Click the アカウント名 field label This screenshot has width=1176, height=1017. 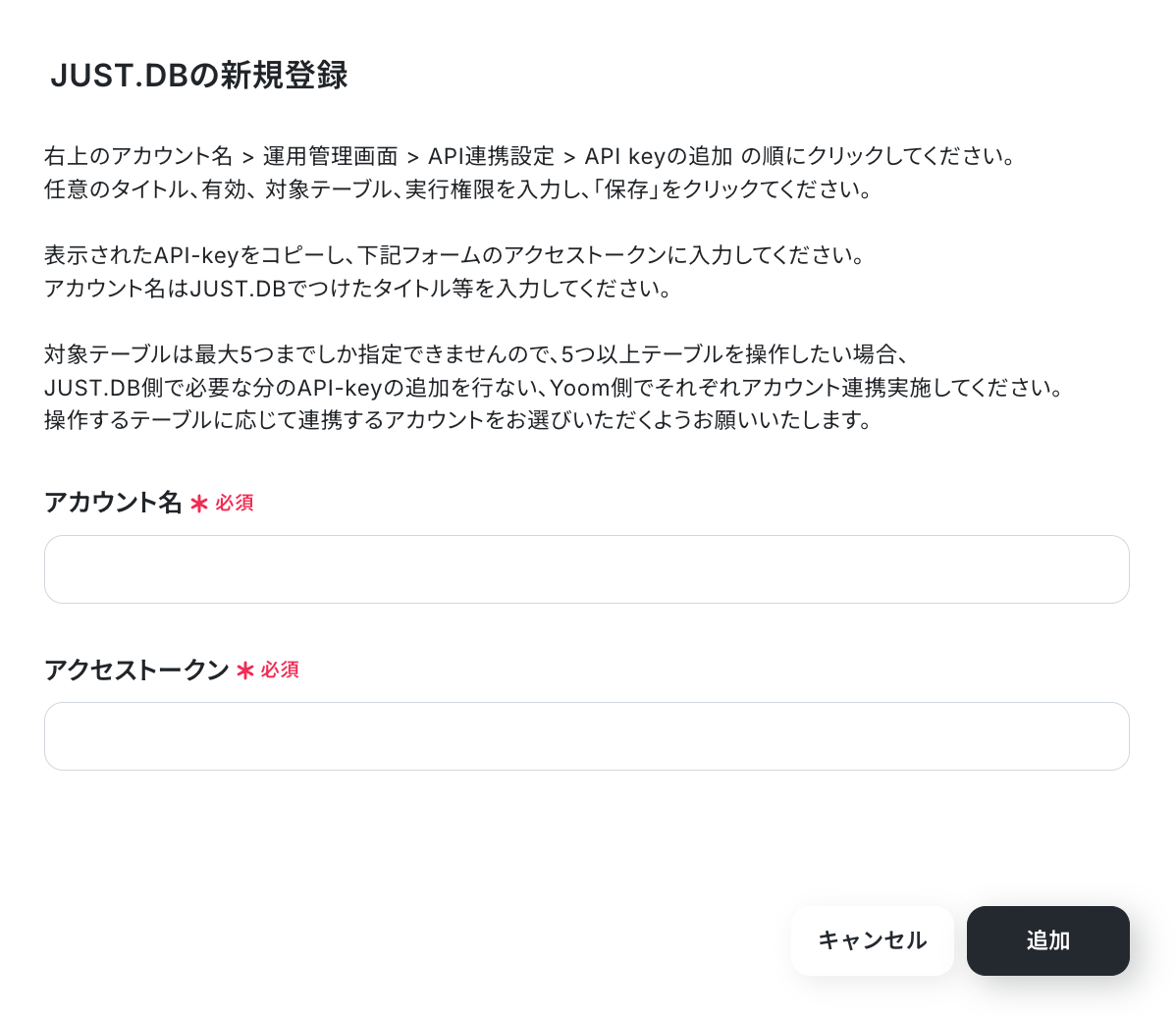(x=113, y=503)
